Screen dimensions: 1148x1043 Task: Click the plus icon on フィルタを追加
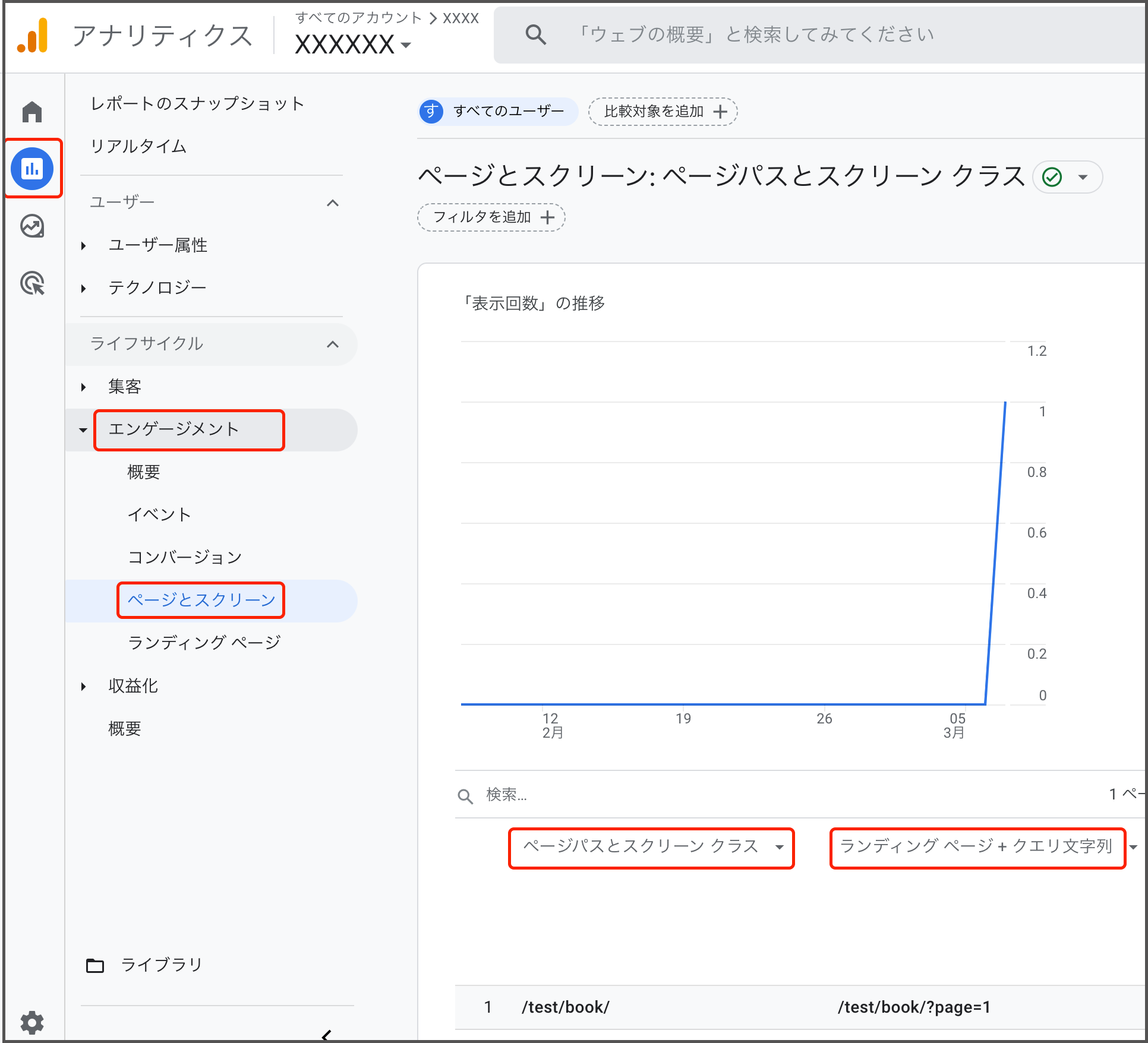pyautogui.click(x=548, y=217)
